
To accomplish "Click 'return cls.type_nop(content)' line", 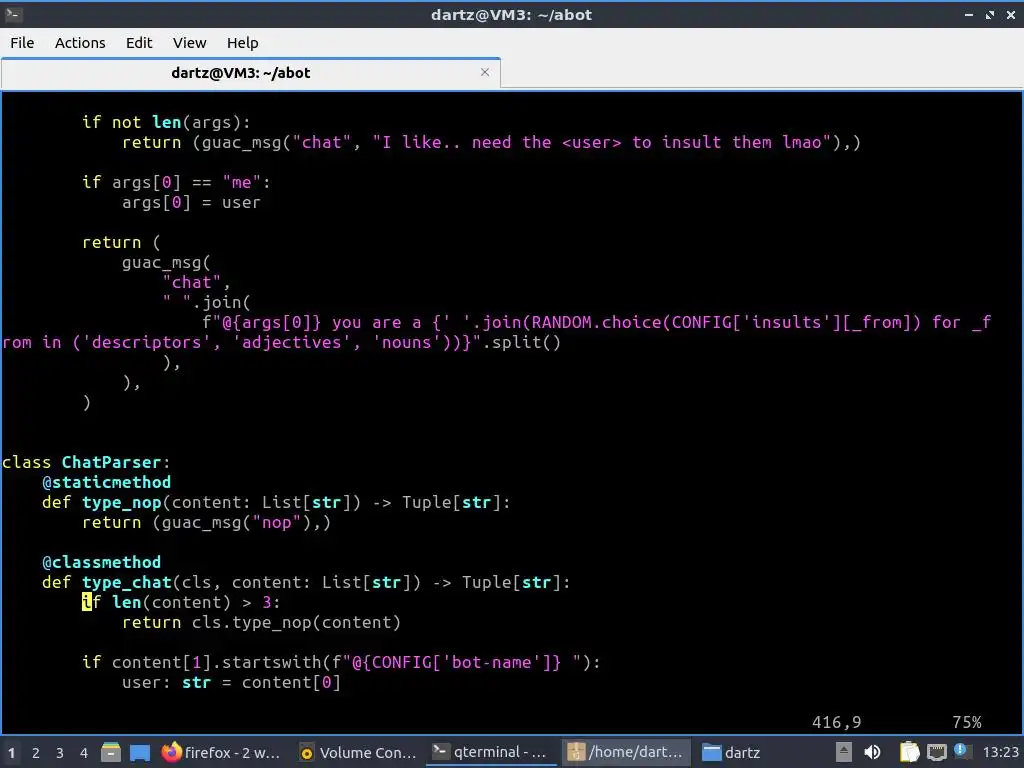I will pos(261,622).
